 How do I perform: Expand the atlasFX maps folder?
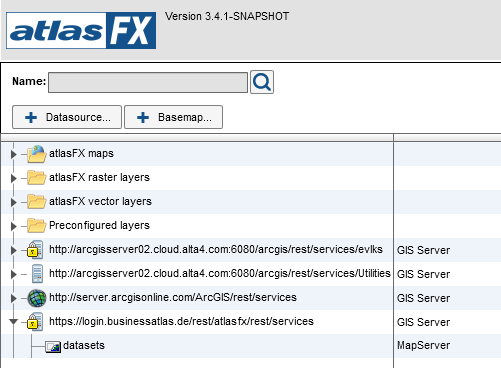13,154
